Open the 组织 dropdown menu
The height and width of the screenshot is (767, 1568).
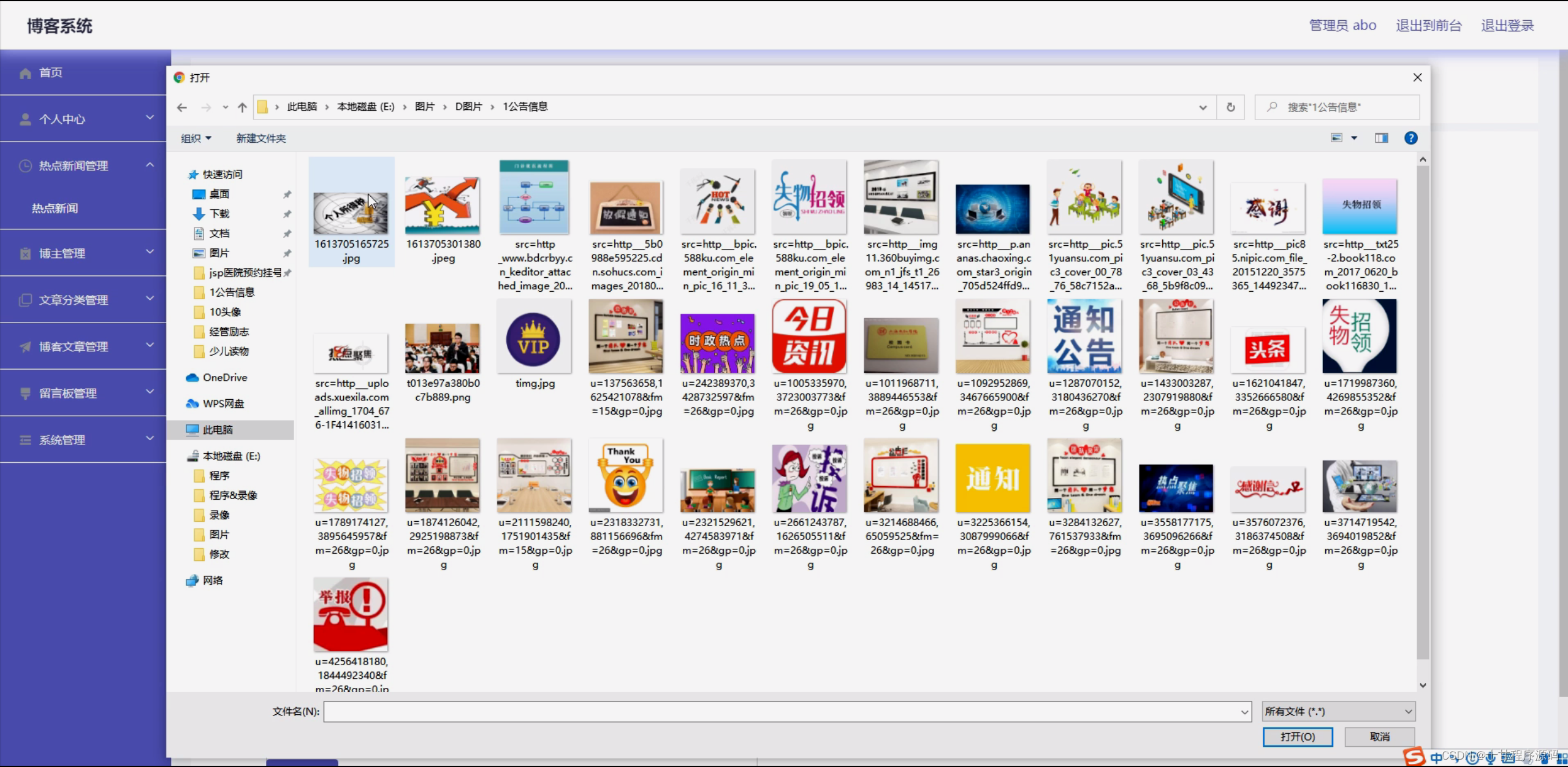(196, 139)
